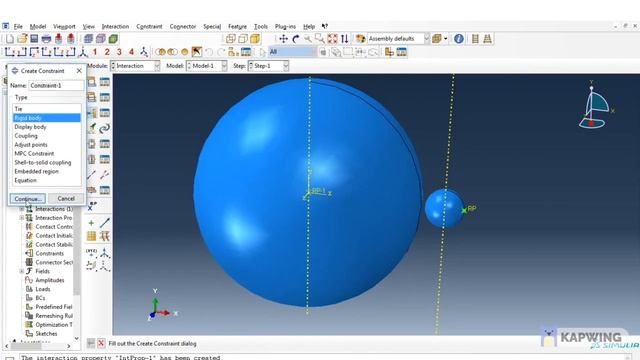Click the Turn perspective off icon
This screenshot has height=360, width=640.
[475, 39]
